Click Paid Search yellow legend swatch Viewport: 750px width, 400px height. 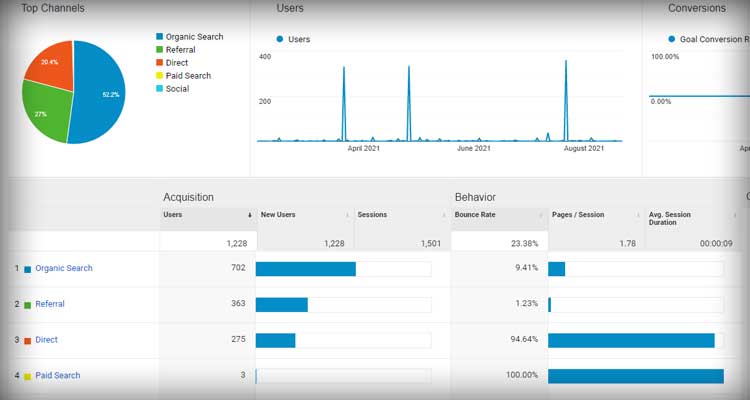[160, 75]
